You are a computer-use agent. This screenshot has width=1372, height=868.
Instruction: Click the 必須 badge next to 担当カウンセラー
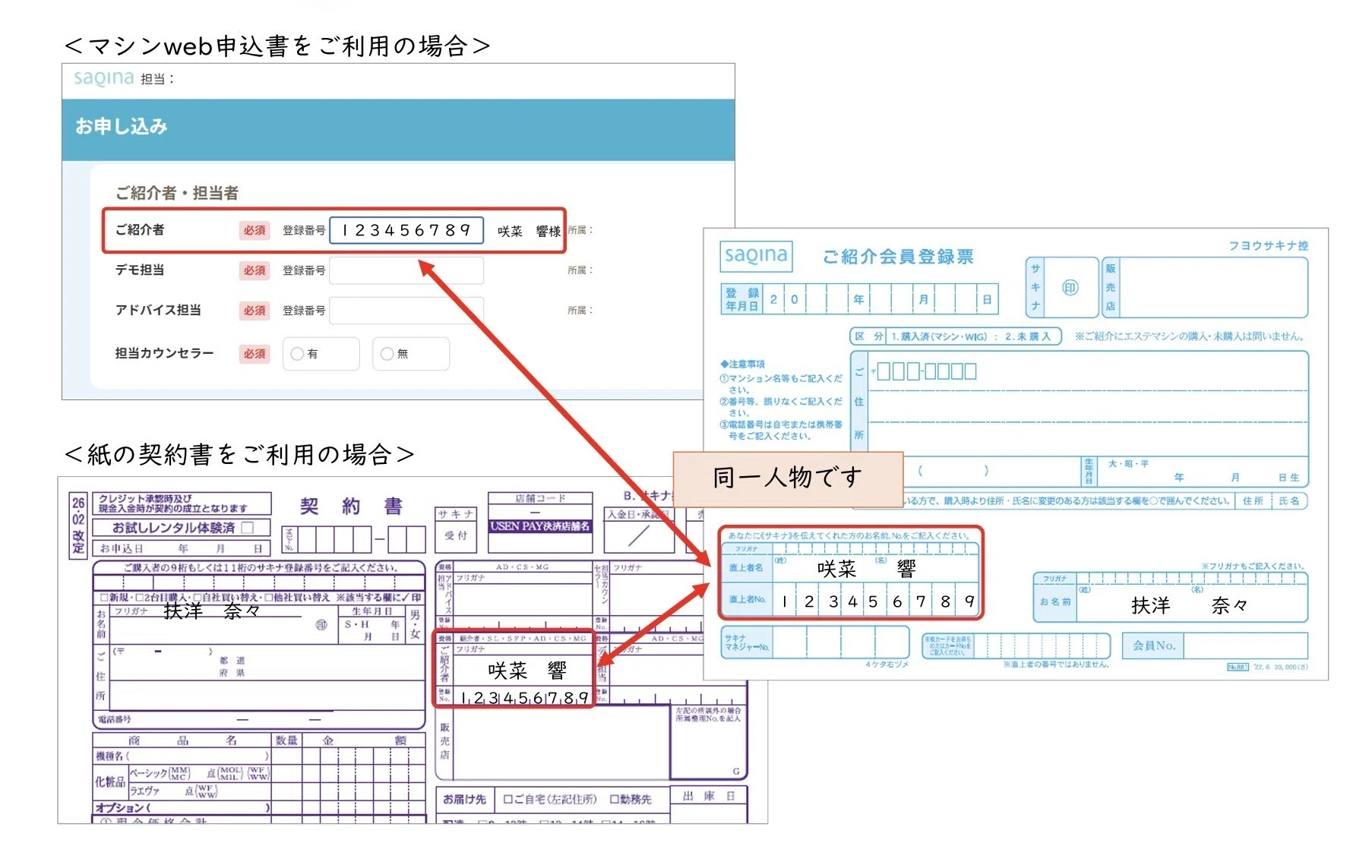254,354
